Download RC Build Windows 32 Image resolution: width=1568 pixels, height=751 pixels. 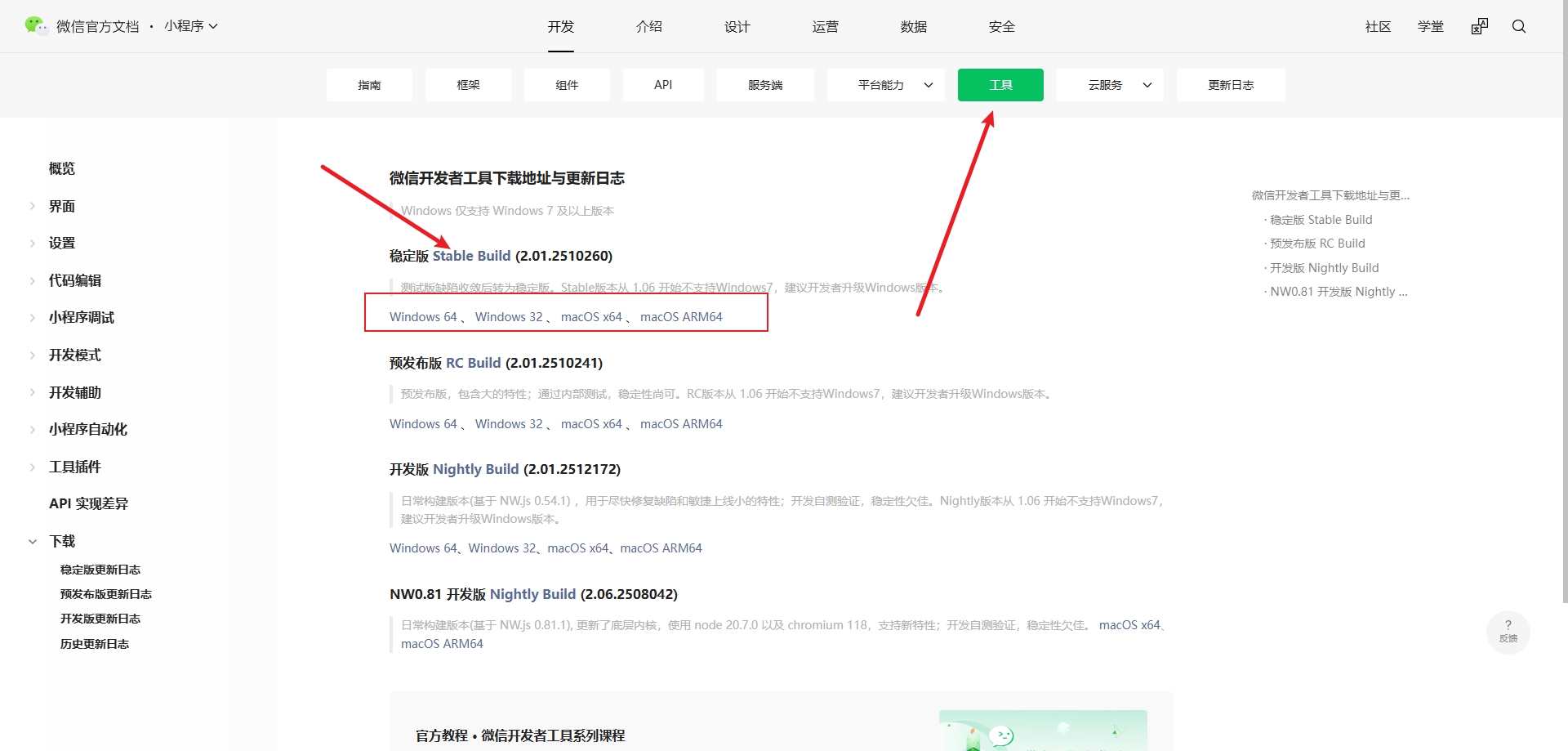tap(509, 424)
